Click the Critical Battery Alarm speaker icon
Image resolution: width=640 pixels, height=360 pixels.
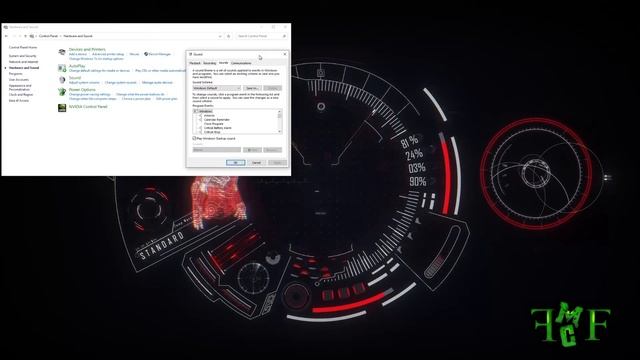pos(200,128)
